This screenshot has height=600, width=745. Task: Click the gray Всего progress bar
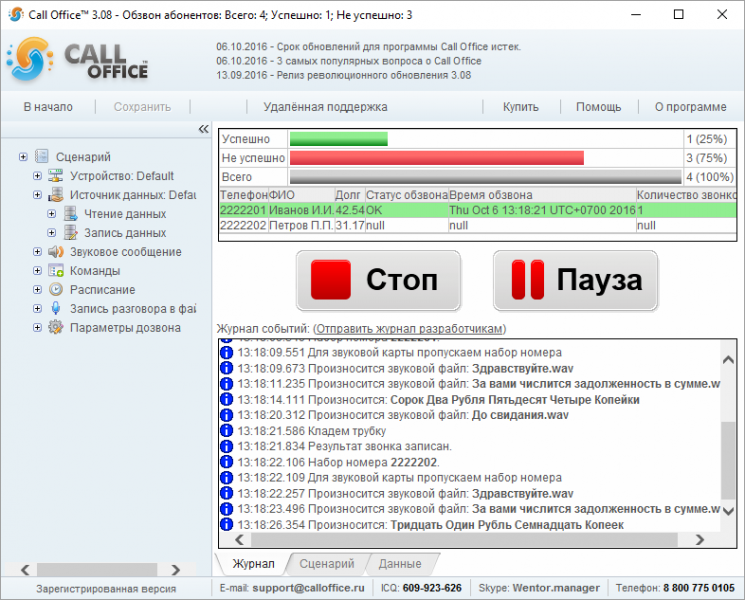click(x=486, y=177)
